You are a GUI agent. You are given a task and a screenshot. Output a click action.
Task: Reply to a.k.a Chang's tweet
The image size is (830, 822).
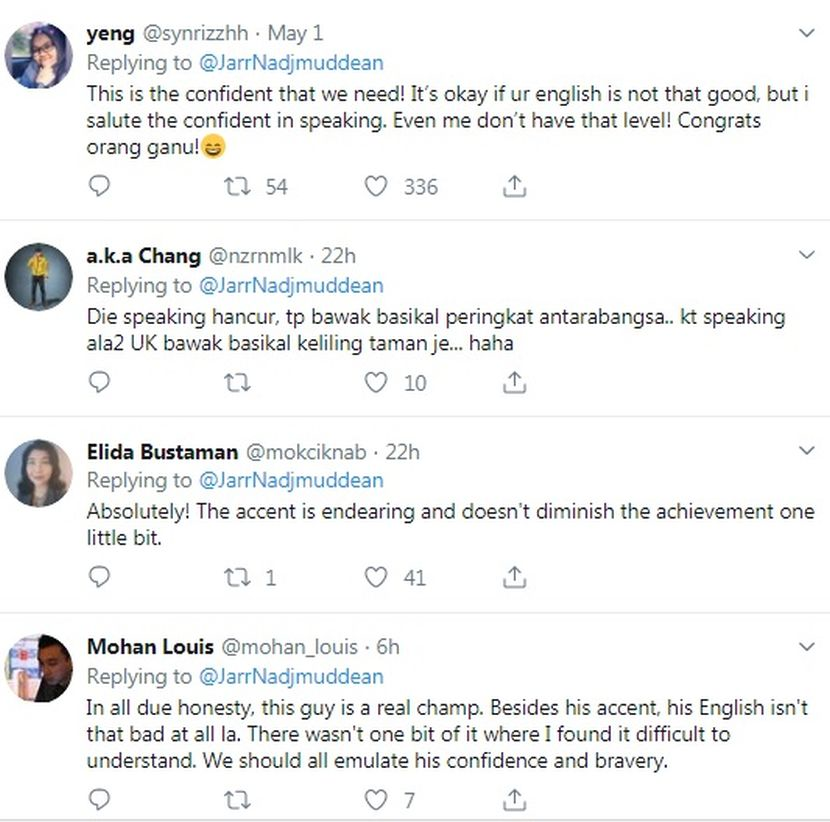[x=99, y=382]
